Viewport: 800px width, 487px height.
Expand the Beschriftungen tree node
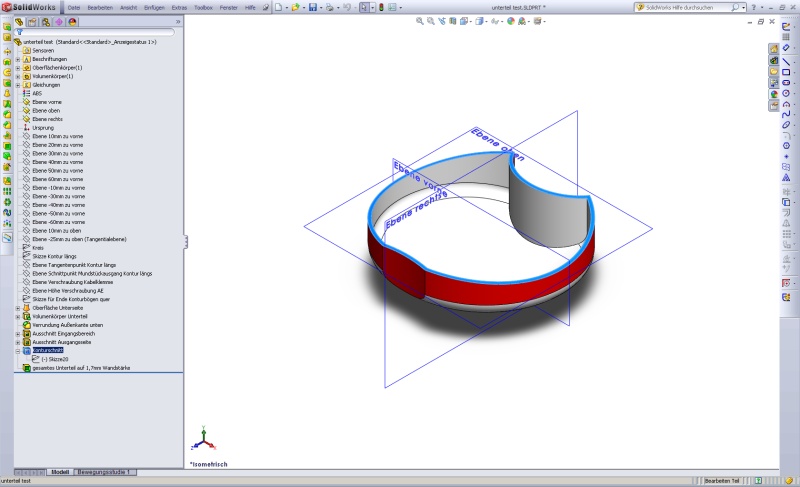pyautogui.click(x=17, y=59)
